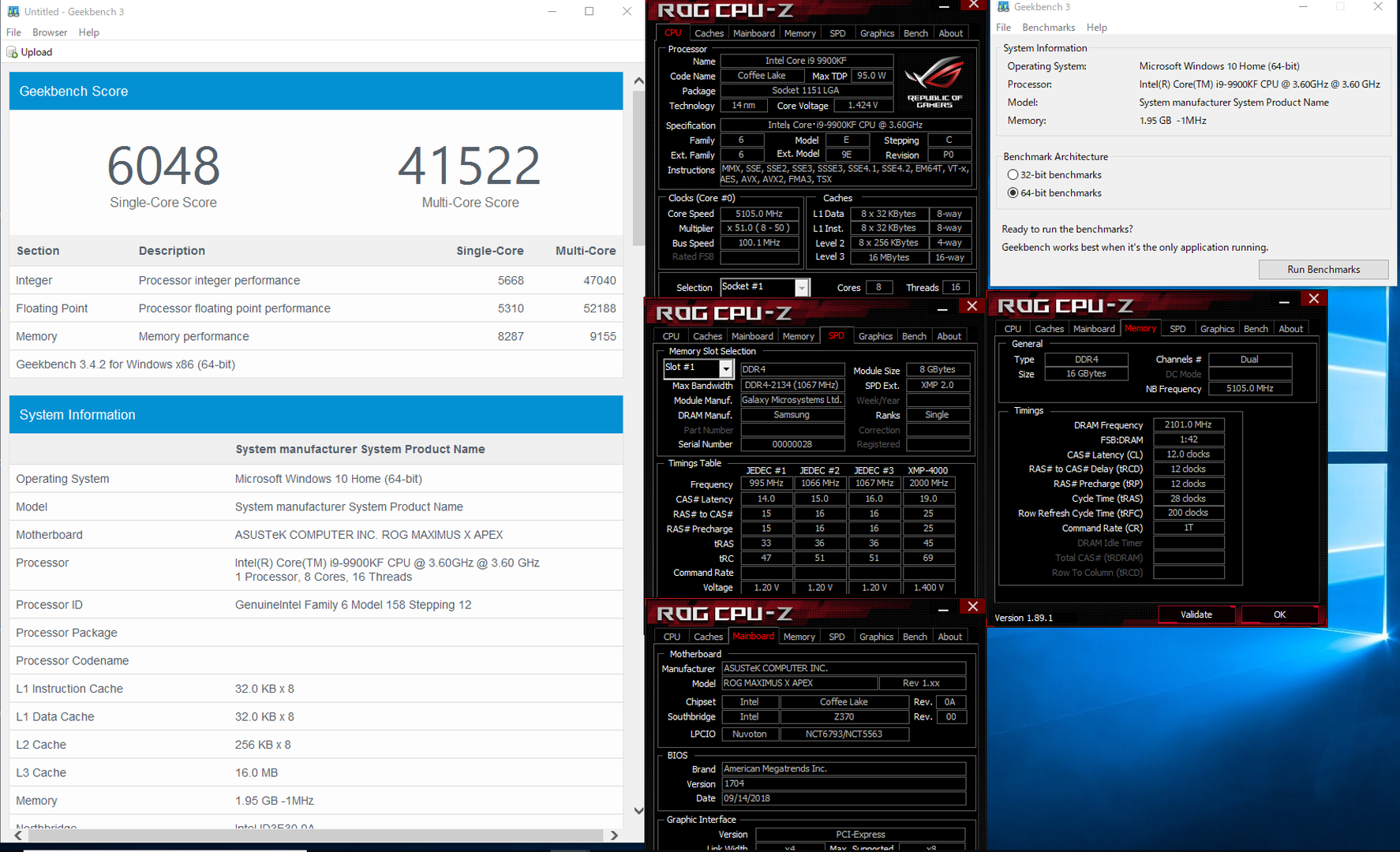Open the Slot #1 memory slot dropdown
Image resolution: width=1400 pixels, height=852 pixels.
725,368
